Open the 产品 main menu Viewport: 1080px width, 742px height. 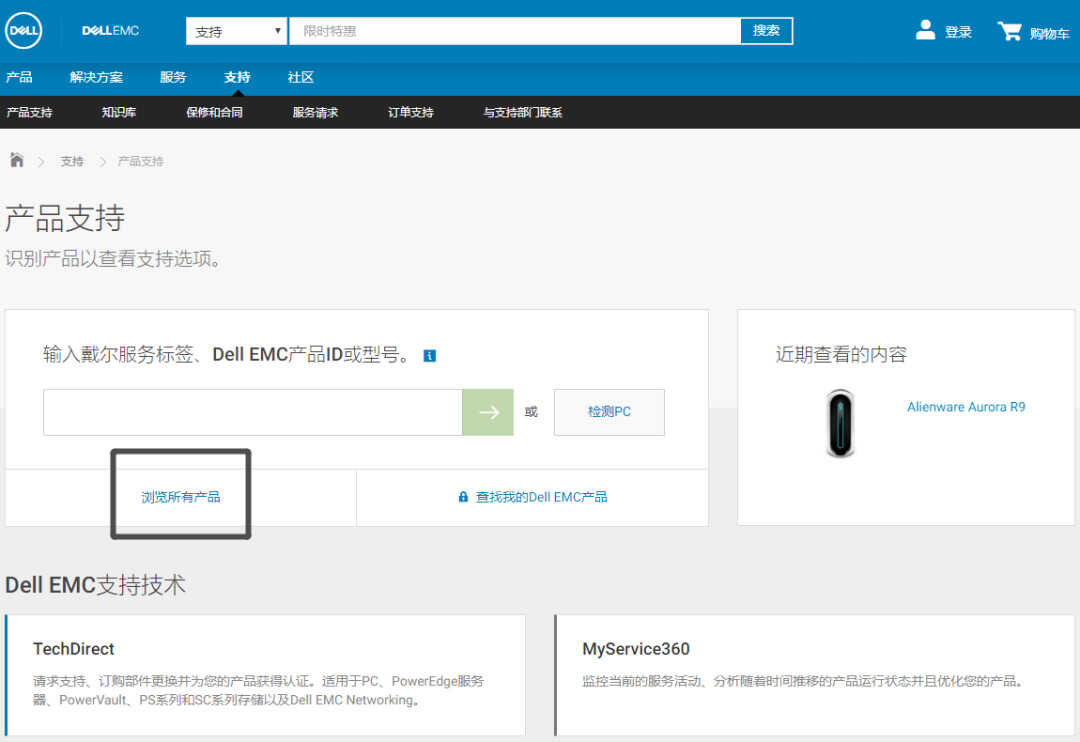[19, 77]
